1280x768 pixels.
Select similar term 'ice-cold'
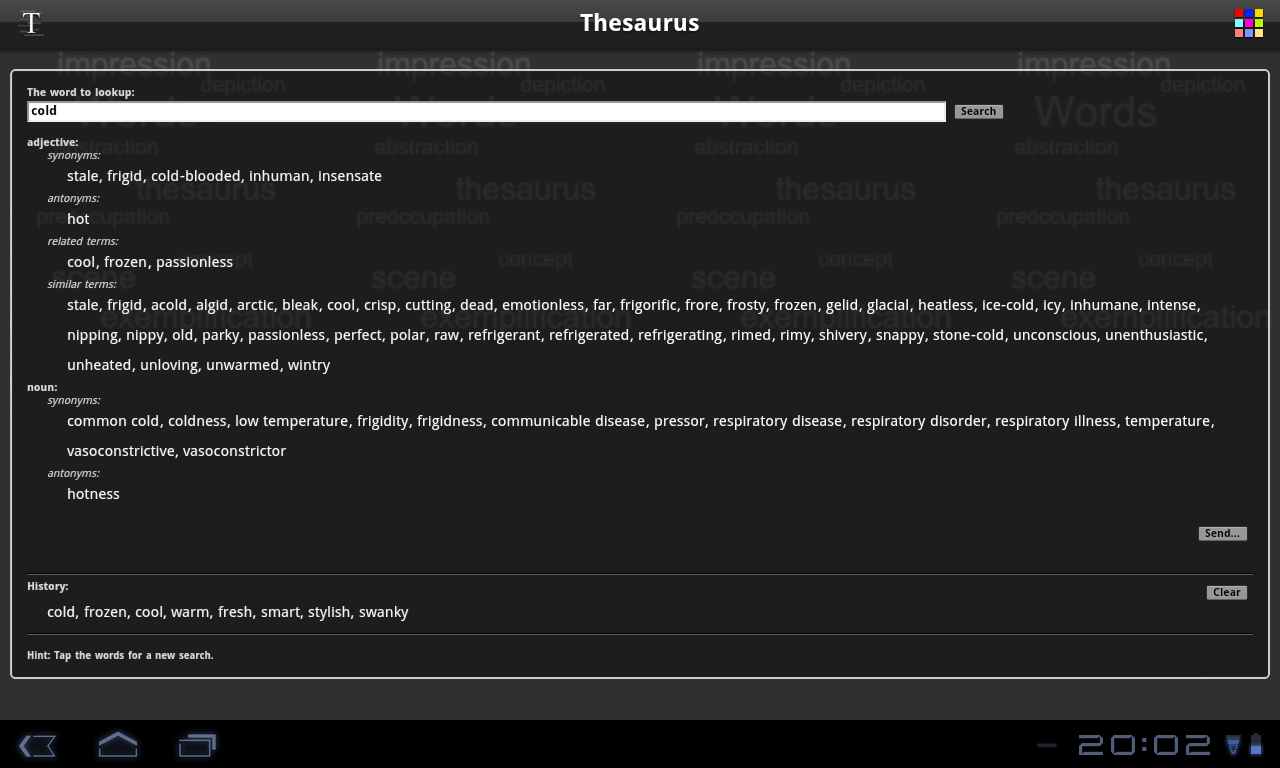click(x=1008, y=305)
